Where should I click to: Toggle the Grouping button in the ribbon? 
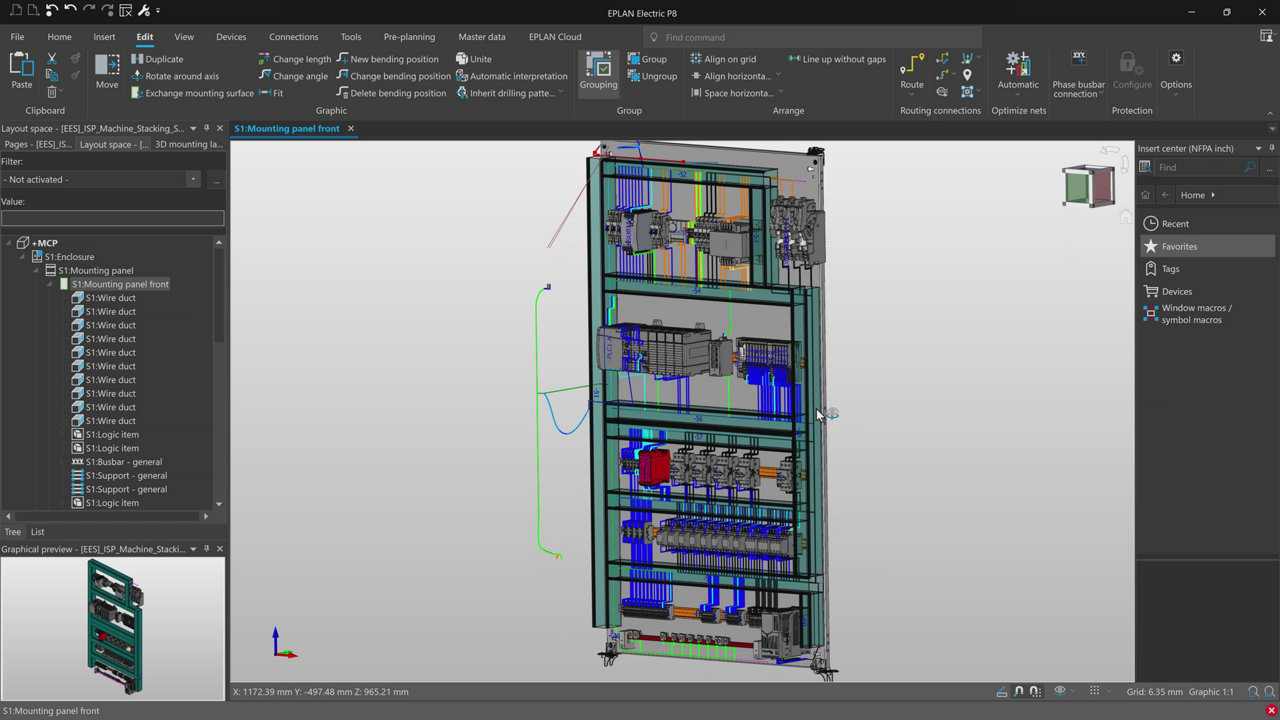point(598,69)
